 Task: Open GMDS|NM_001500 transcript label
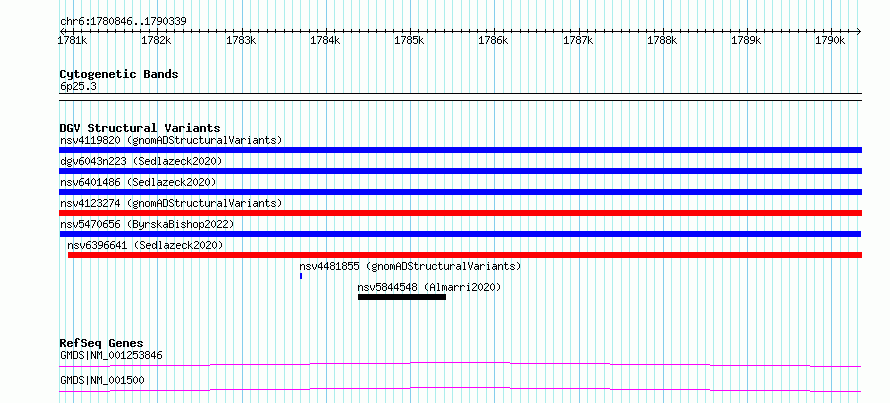(102, 380)
